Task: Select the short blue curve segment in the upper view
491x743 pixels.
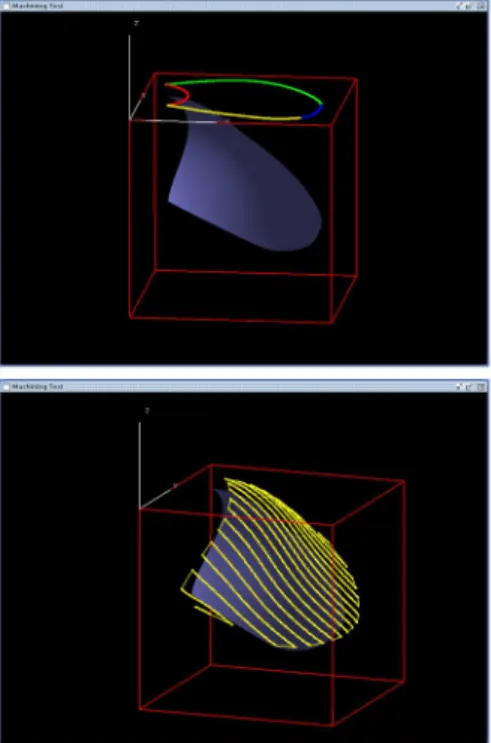Action: click(x=314, y=112)
